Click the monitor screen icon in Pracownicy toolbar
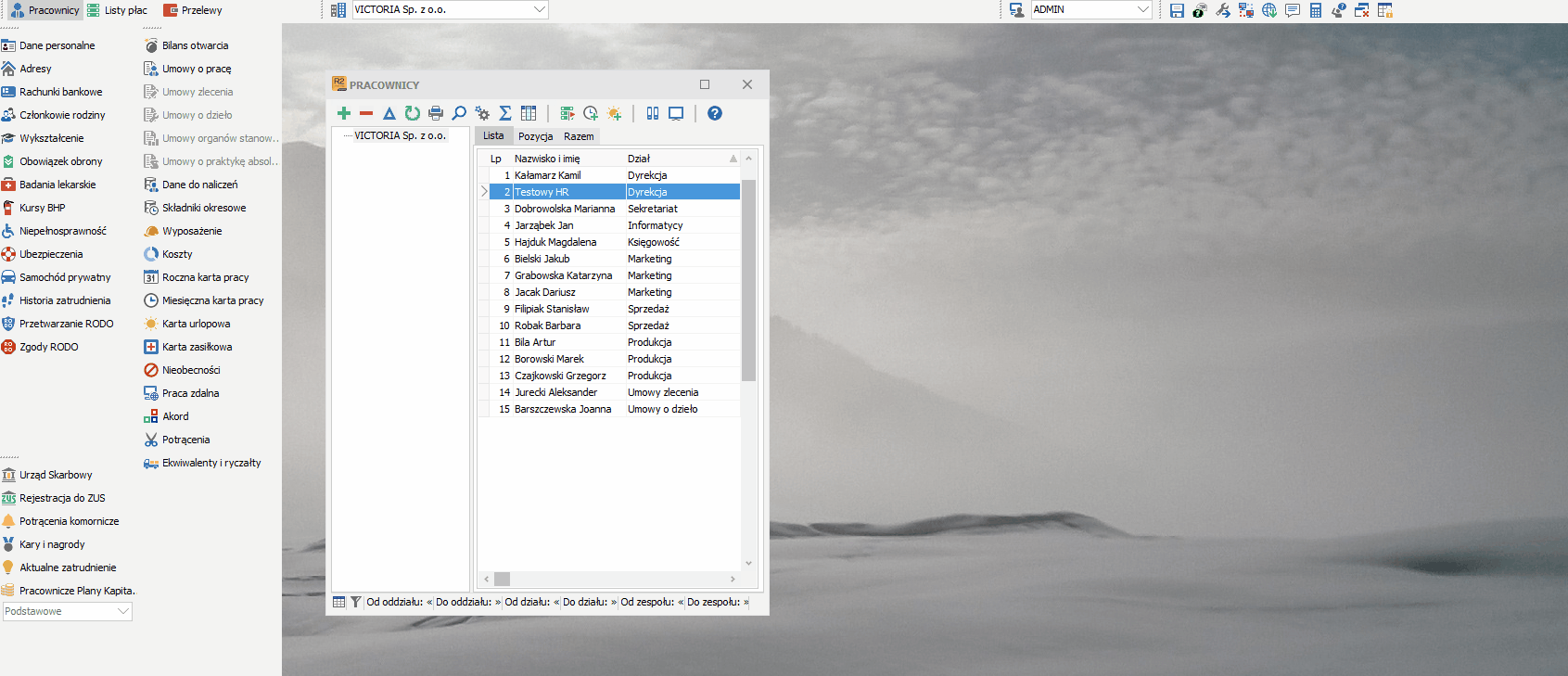The height and width of the screenshot is (676, 1568). [x=676, y=113]
